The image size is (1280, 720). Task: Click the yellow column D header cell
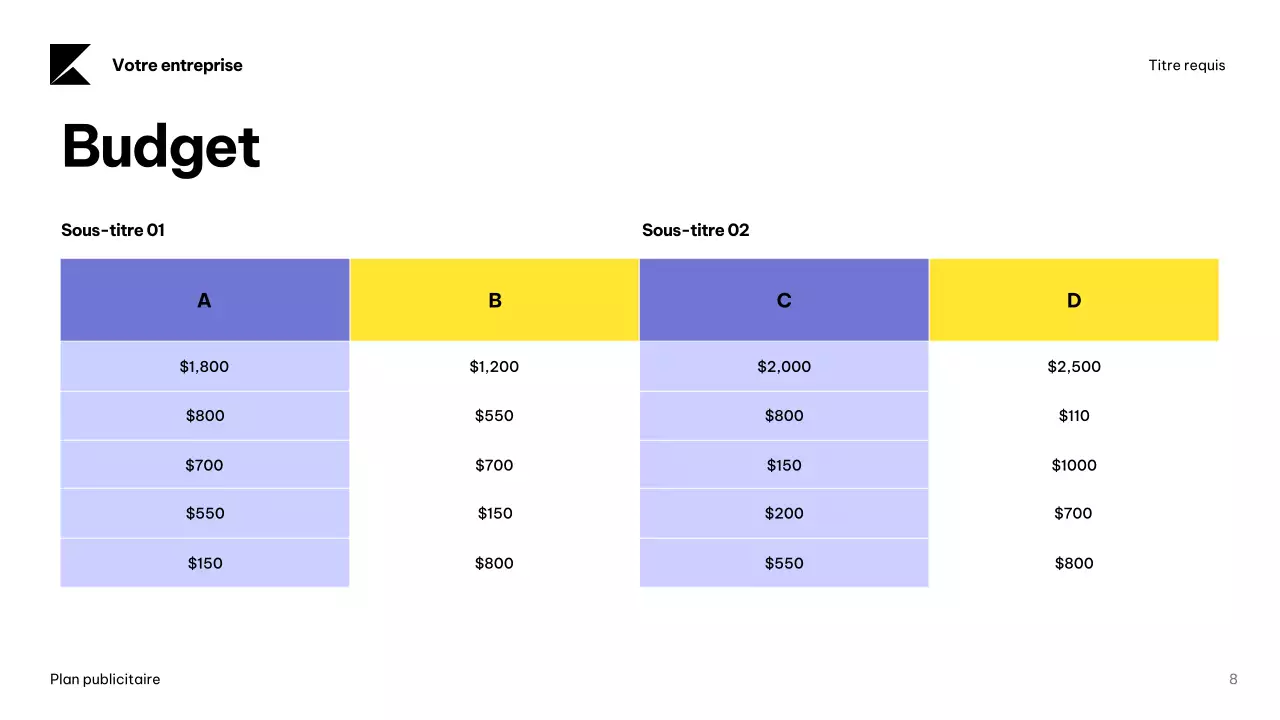pos(1074,300)
